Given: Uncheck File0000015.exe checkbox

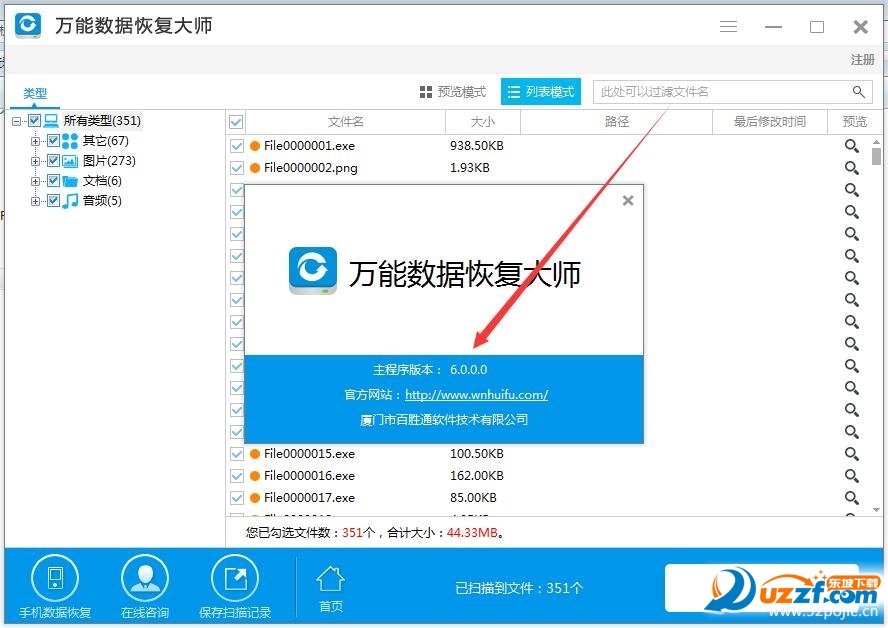Looking at the screenshot, I should (237, 454).
